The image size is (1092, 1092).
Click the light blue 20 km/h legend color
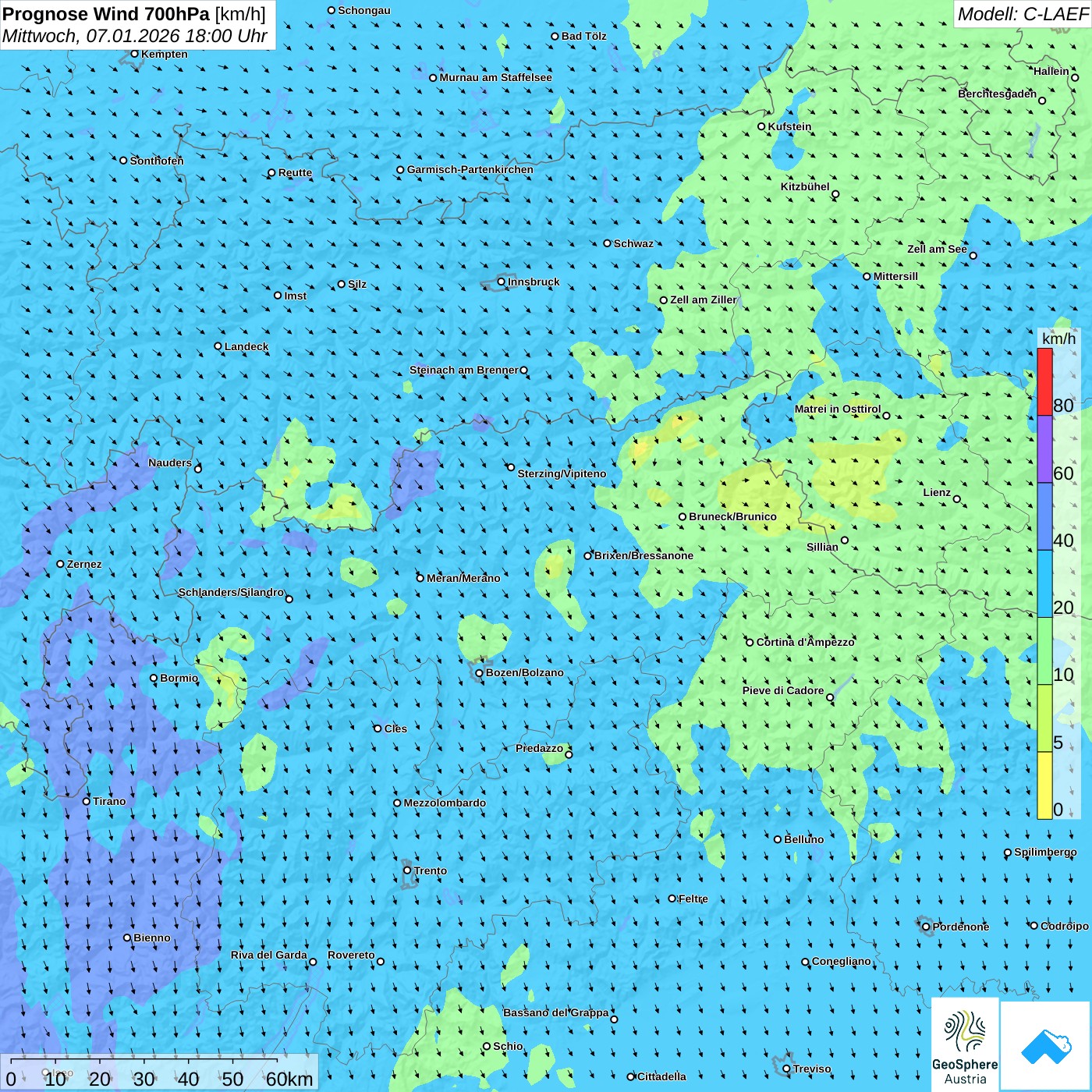coord(1044,584)
